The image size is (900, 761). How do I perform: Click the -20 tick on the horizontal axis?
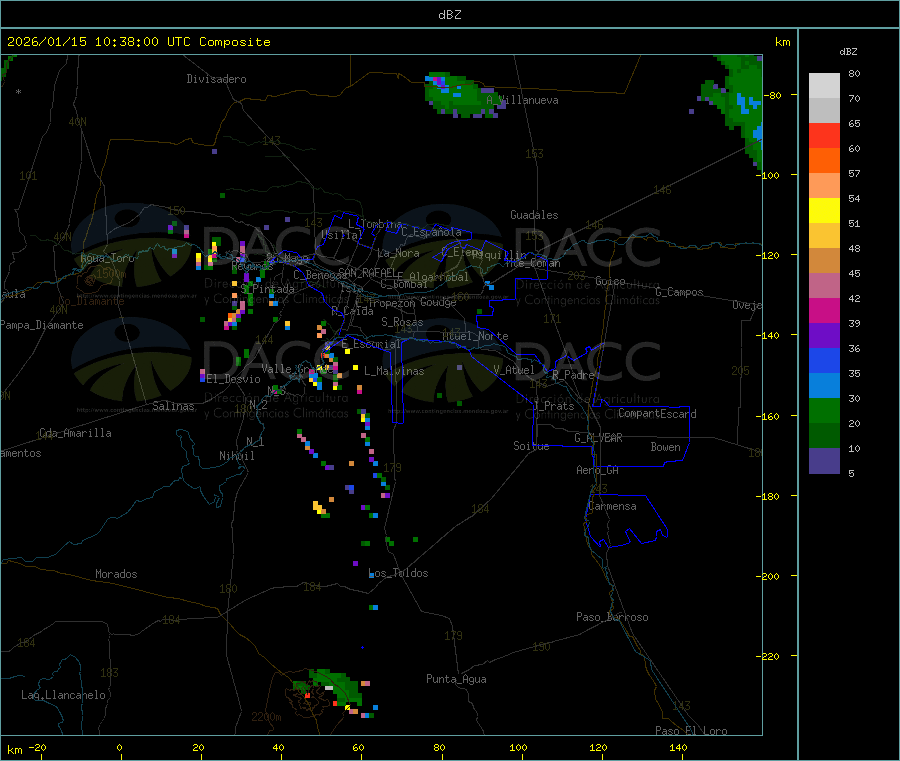37,747
